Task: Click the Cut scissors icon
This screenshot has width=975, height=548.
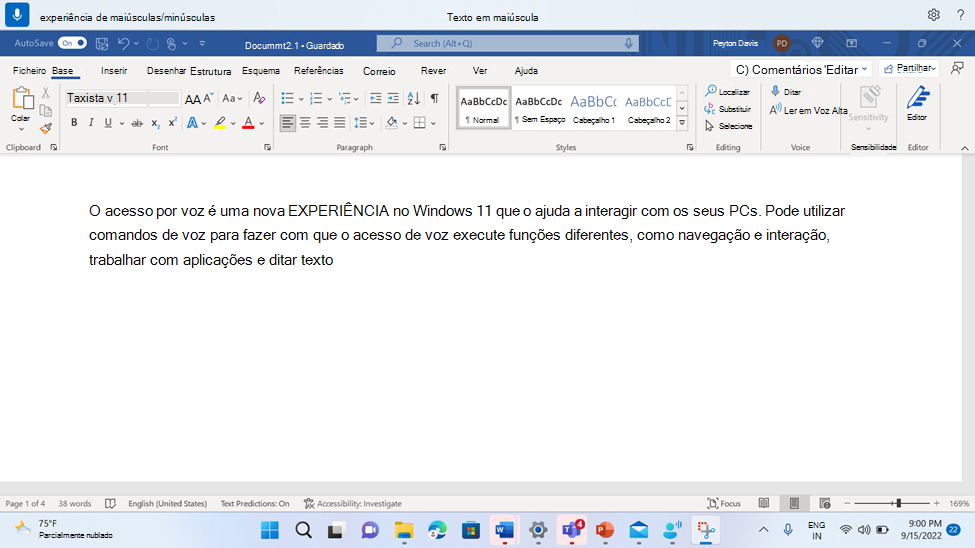Action: tap(45, 93)
